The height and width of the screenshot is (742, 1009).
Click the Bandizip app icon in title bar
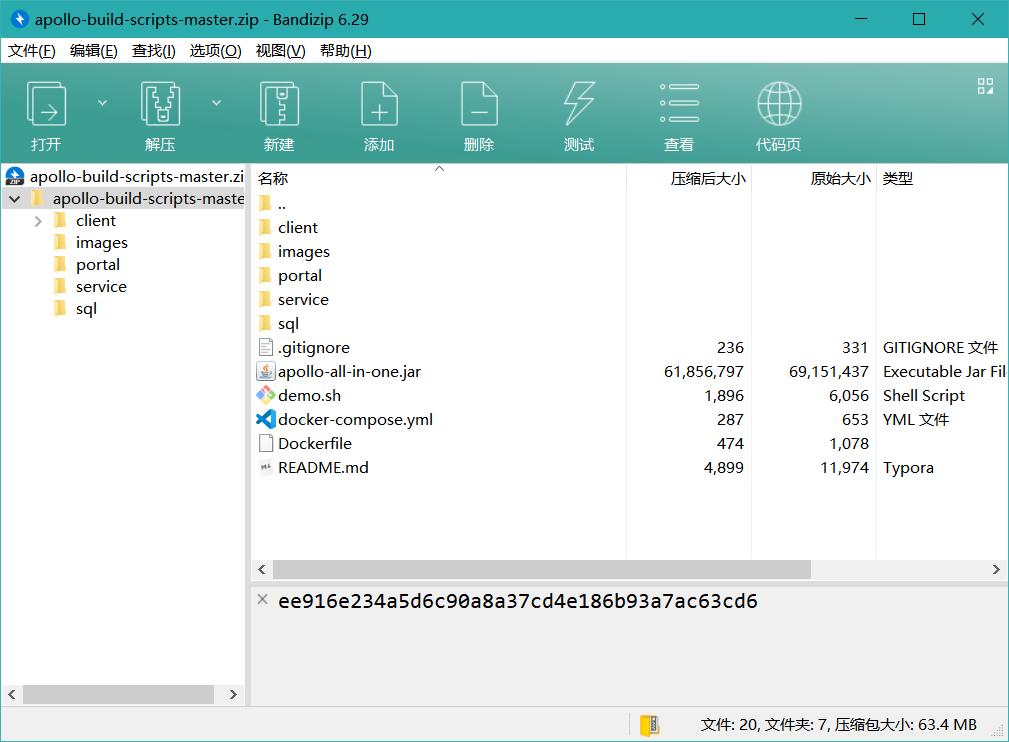click(20, 19)
